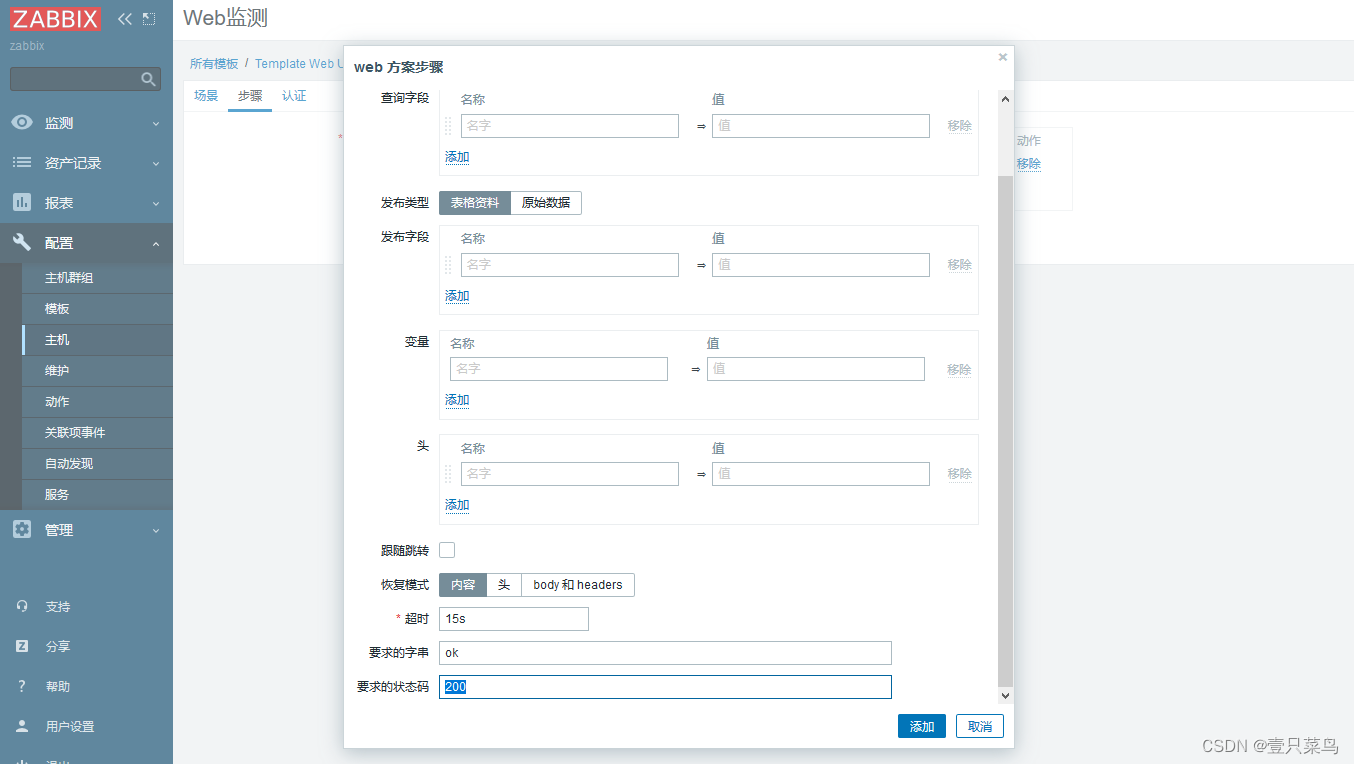This screenshot has height=764, width=1354.
Task: Tick the 跟随跳转 checkbox
Action: tap(447, 550)
